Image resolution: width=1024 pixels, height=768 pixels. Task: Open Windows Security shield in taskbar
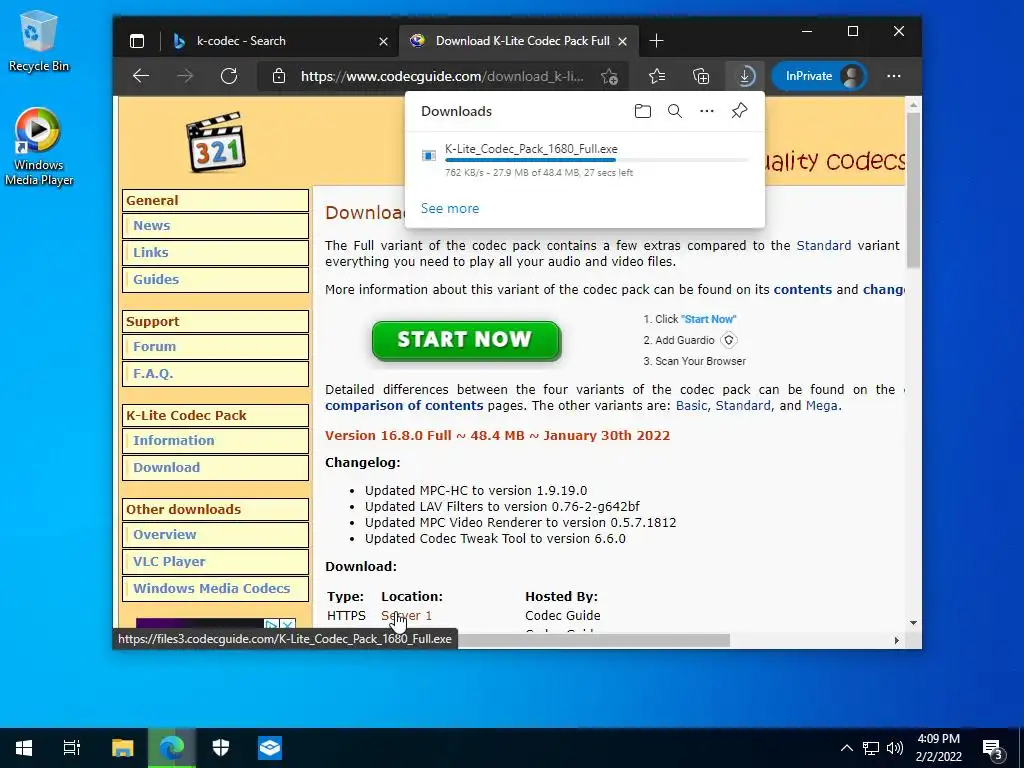click(221, 748)
